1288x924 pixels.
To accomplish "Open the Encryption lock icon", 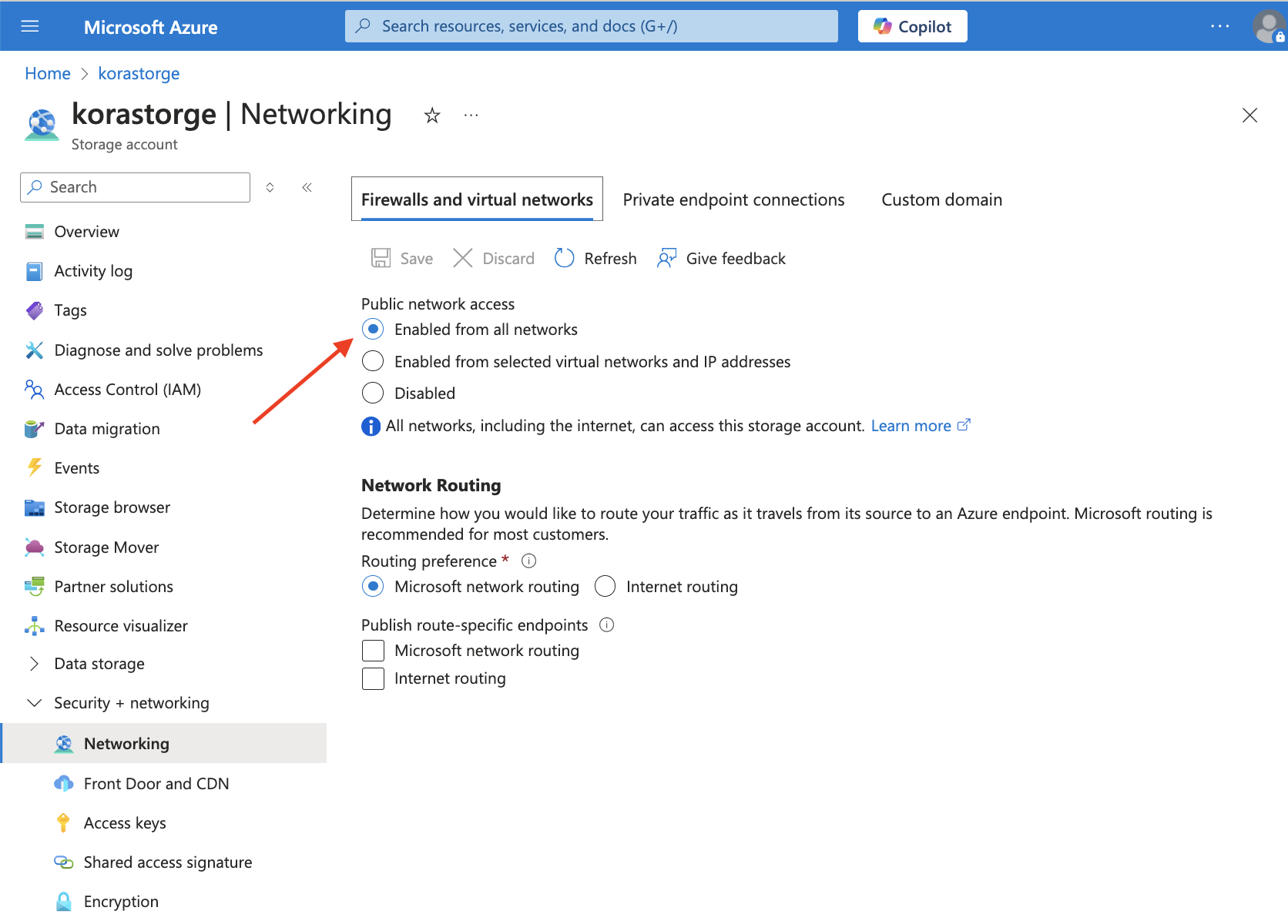I will click(64, 902).
